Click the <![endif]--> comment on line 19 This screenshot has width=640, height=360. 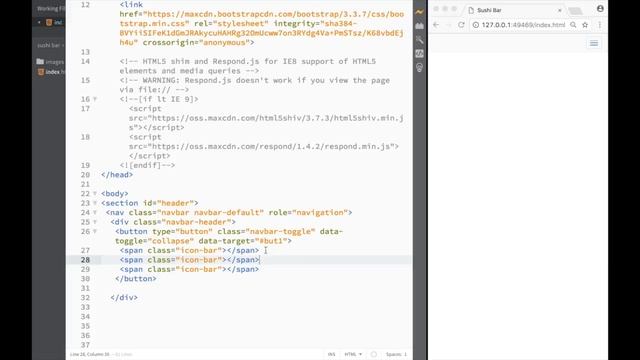[x=147, y=165]
